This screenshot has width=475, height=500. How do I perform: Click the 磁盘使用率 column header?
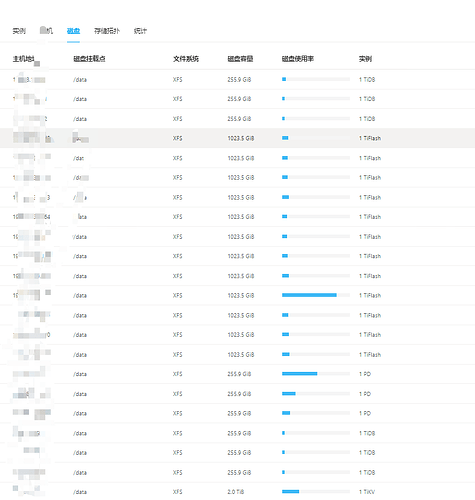[x=298, y=59]
